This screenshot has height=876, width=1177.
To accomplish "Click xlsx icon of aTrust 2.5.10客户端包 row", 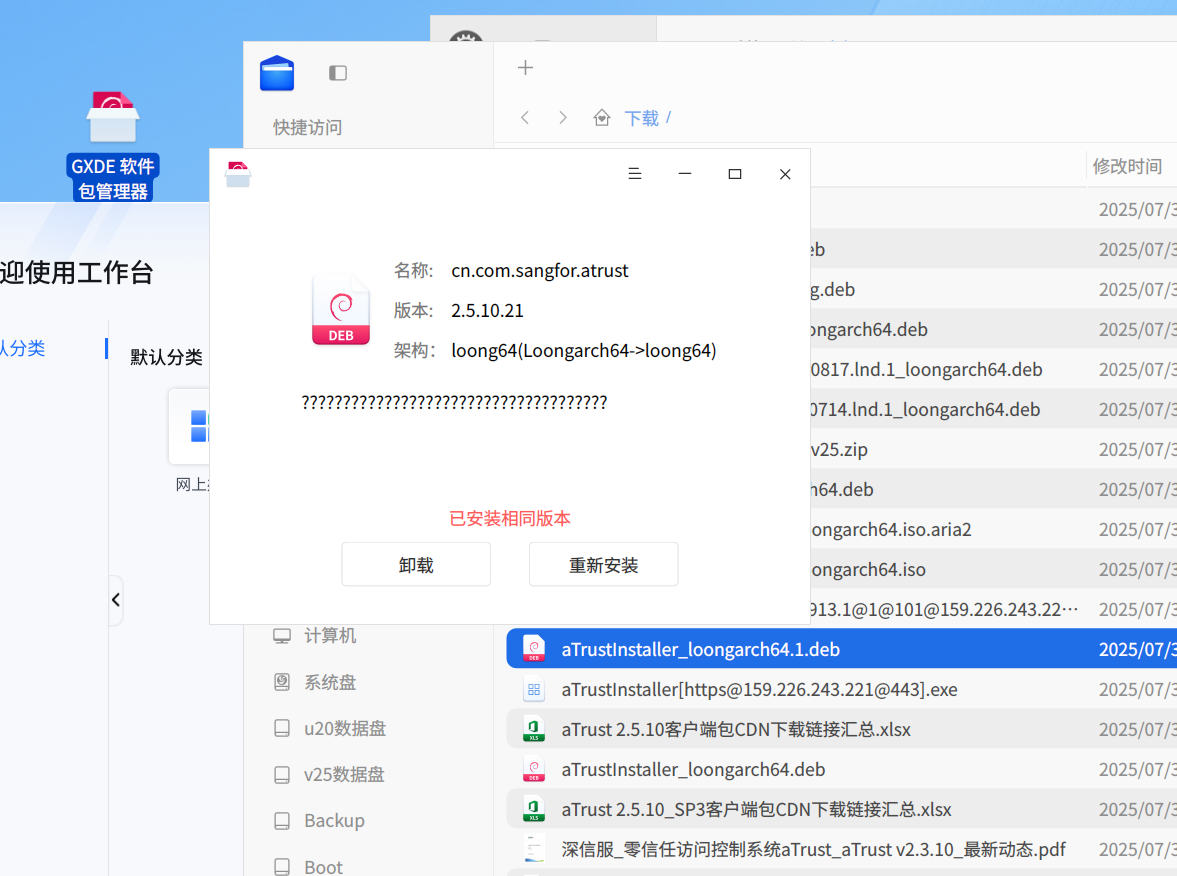I will [x=534, y=729].
